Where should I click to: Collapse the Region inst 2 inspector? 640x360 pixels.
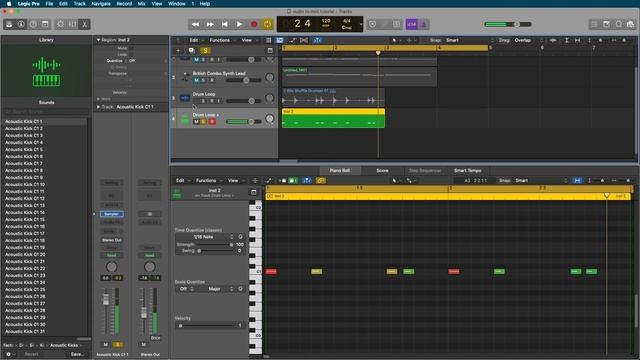click(98, 40)
